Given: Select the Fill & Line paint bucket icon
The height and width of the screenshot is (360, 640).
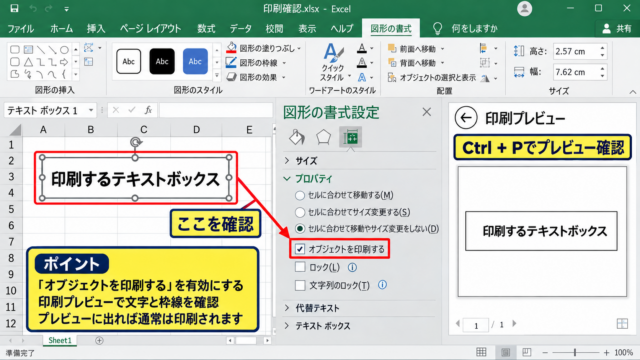Looking at the screenshot, I should (x=297, y=138).
